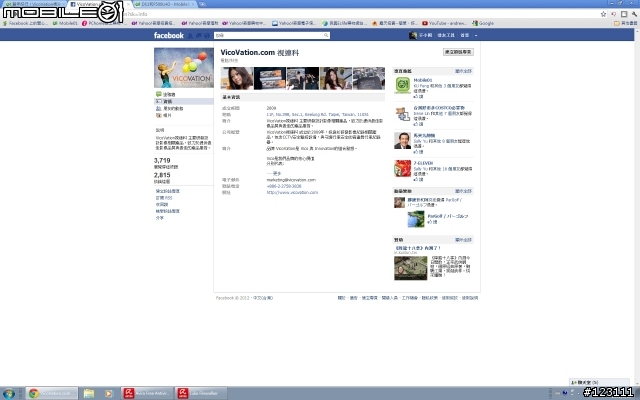Viewport: 640px width, 400px height.
Task: Open the messages icon in Facebook header
Action: (x=198, y=36)
